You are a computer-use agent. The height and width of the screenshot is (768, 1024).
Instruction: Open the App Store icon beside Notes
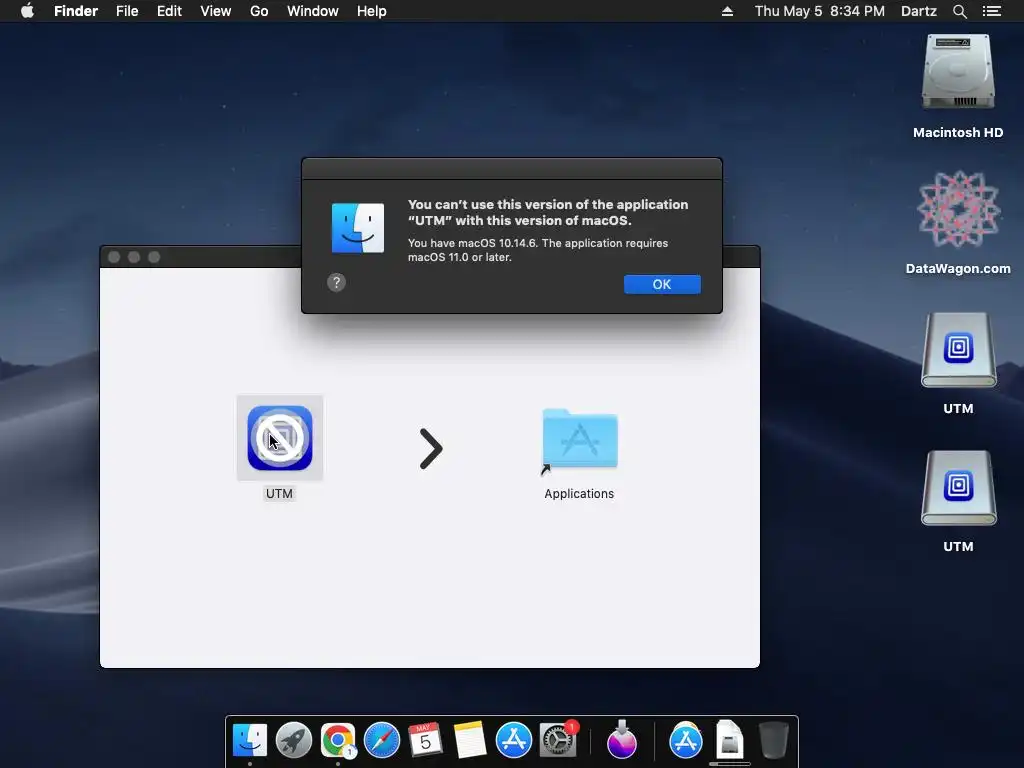pos(513,740)
